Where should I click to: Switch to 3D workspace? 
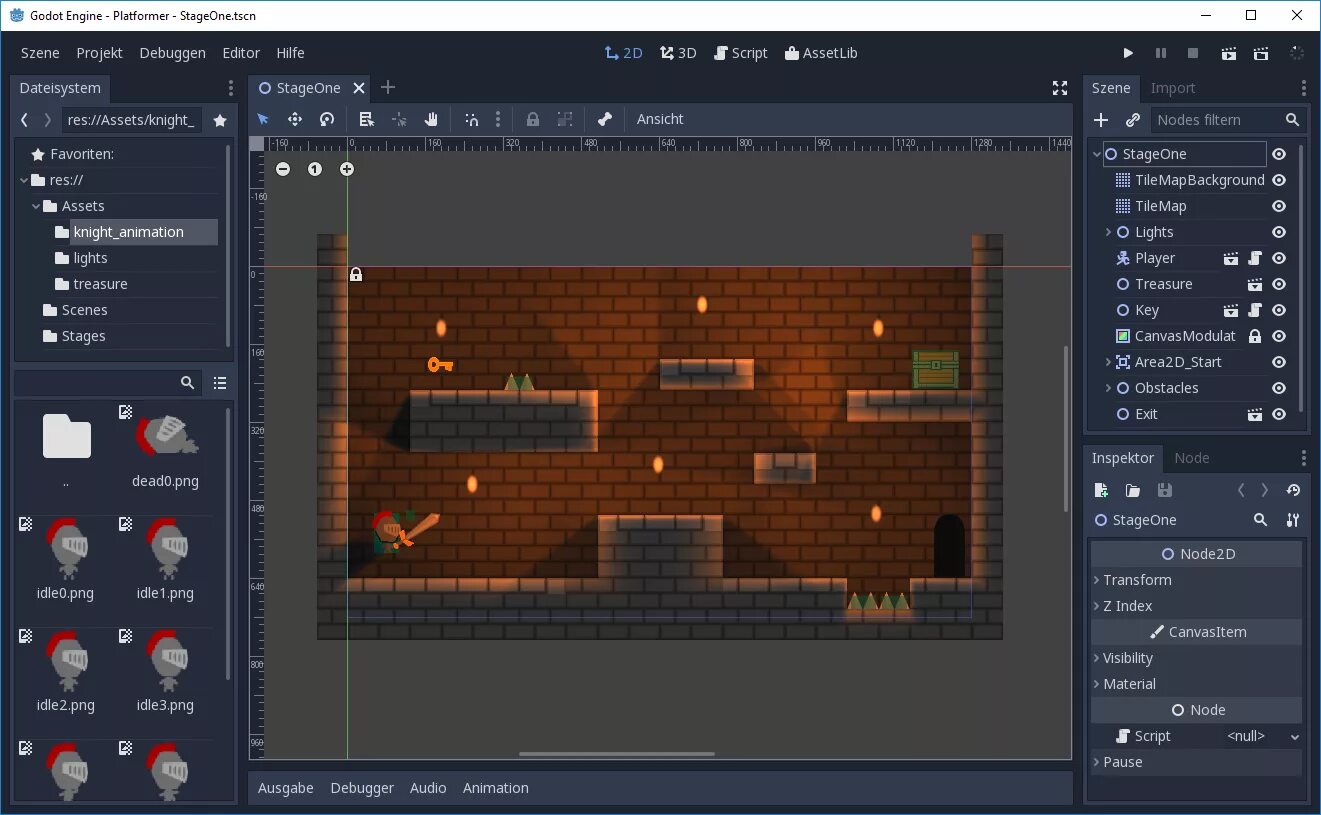click(678, 53)
